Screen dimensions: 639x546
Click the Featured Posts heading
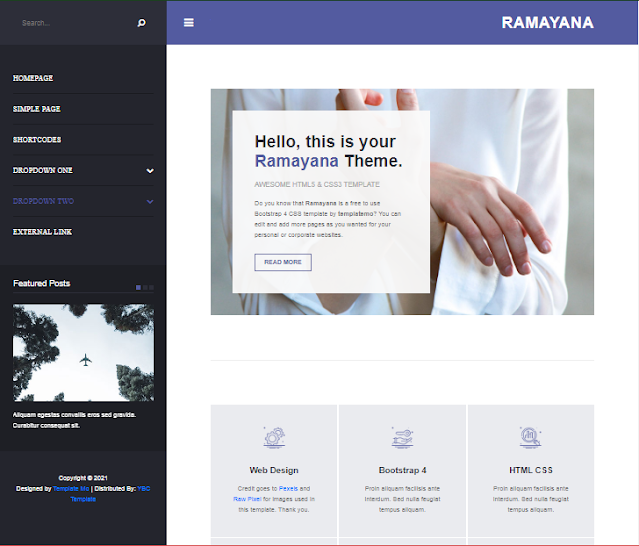pyautogui.click(x=42, y=283)
